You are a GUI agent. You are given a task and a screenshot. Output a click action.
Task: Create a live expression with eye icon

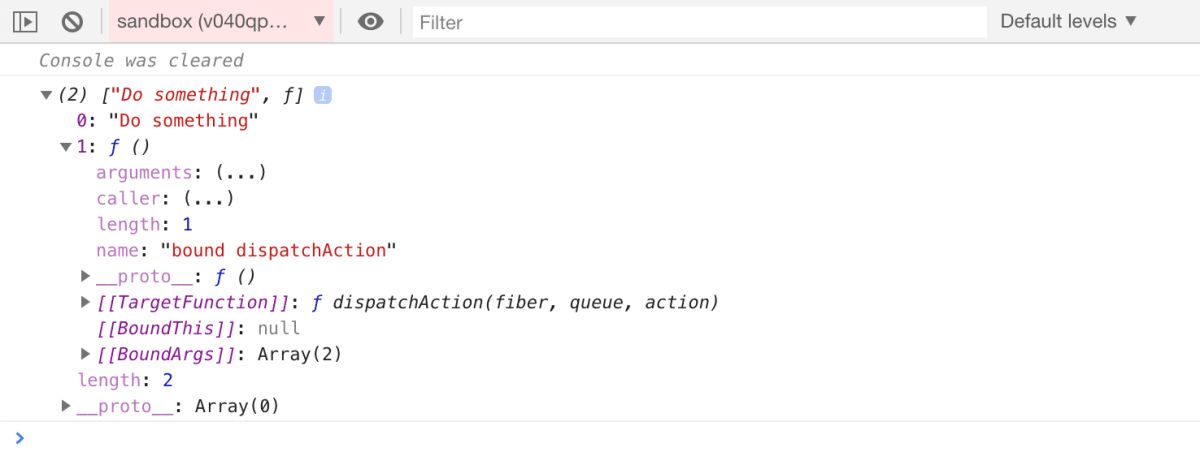point(371,21)
